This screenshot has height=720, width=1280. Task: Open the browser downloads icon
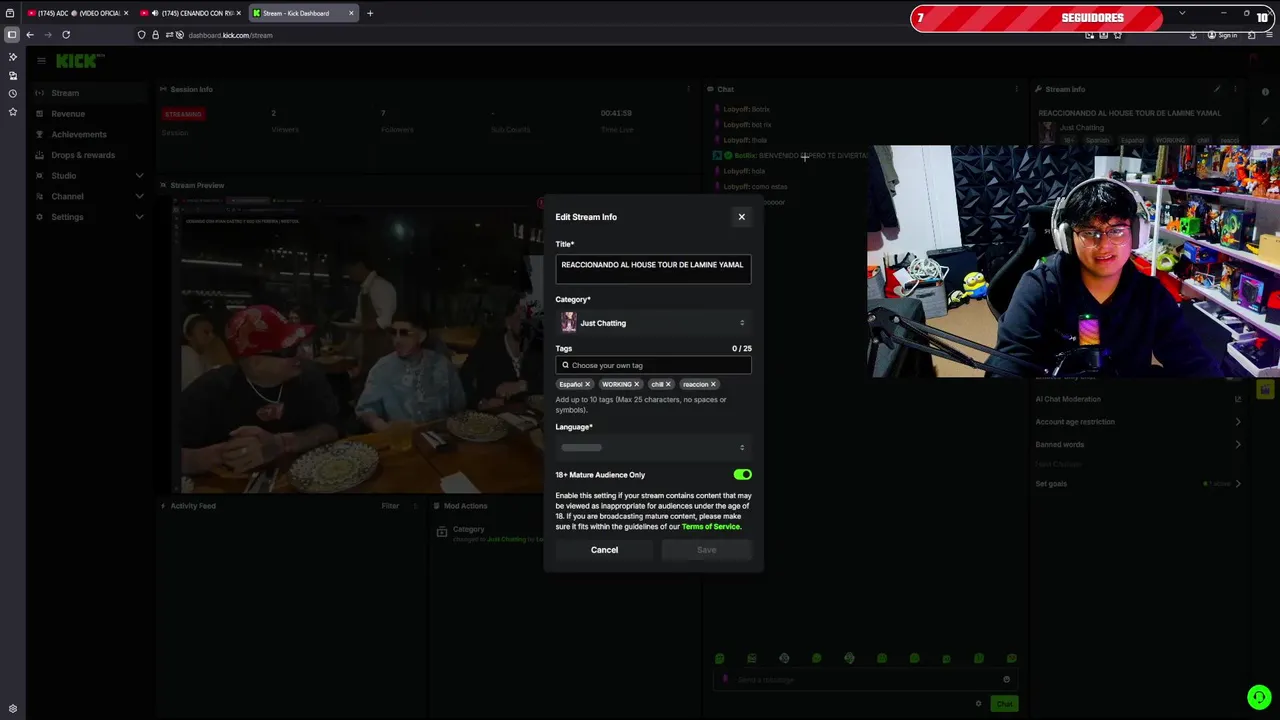(x=1193, y=35)
